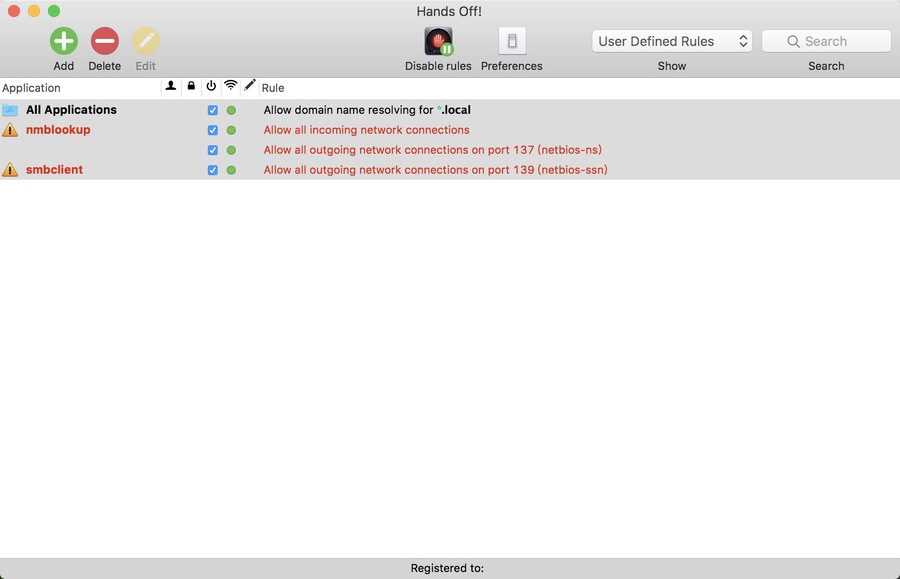This screenshot has width=900, height=579.
Task: Click the magnifying glass in Search field
Action: tap(793, 41)
